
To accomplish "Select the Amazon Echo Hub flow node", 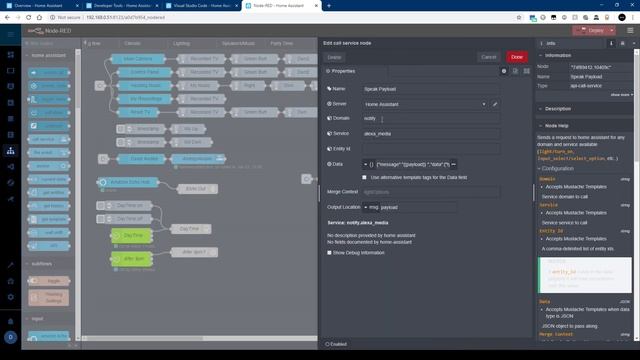I will (x=128, y=182).
